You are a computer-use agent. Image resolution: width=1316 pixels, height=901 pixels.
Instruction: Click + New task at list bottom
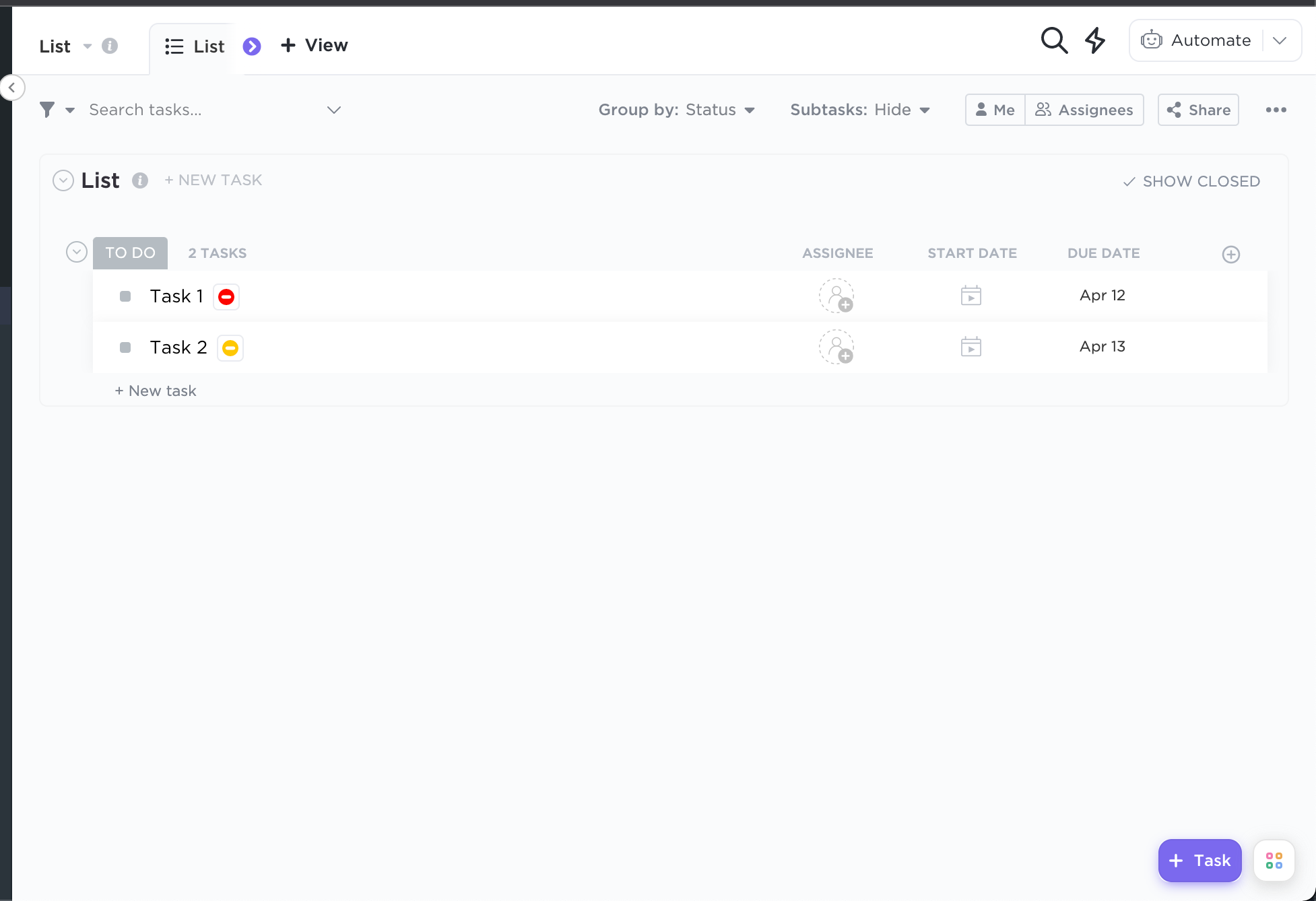pos(156,391)
